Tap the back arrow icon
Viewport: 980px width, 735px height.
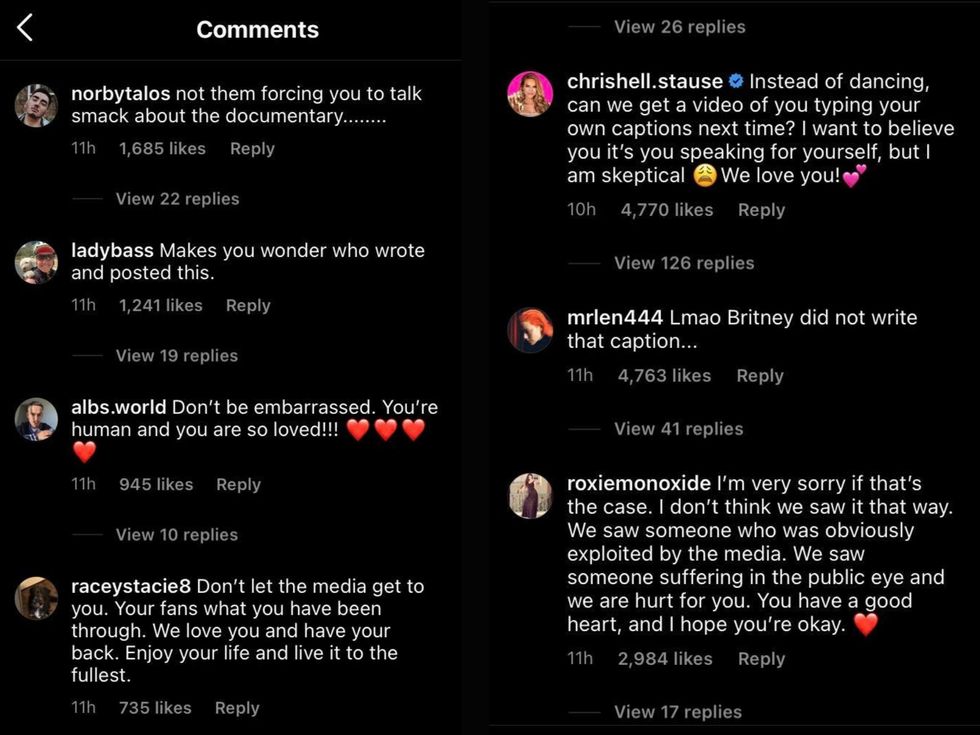[25, 29]
